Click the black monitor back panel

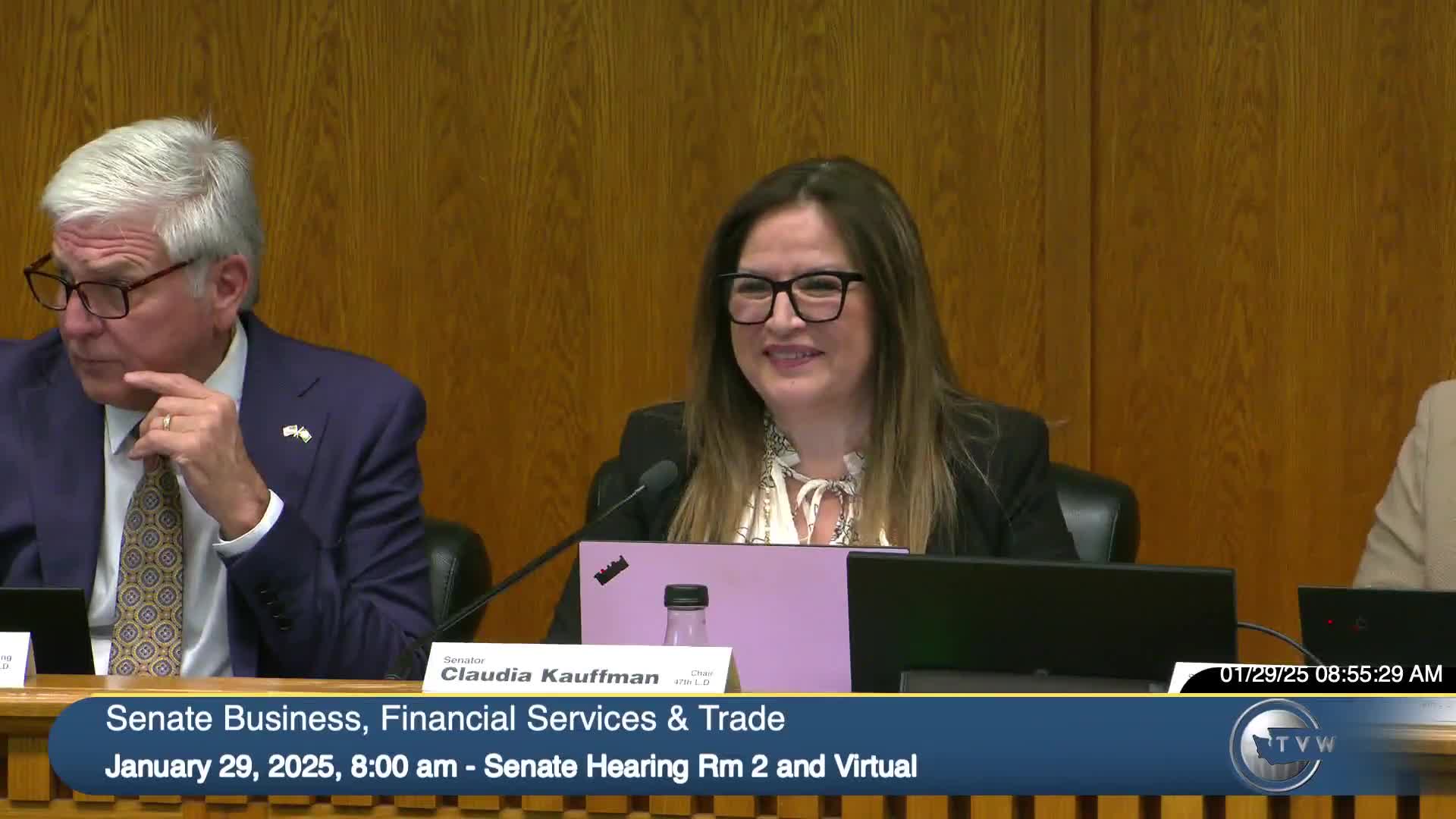[x=1039, y=614]
